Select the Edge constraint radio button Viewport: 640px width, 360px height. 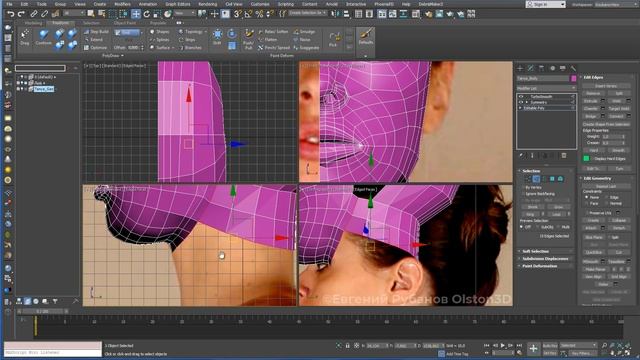click(x=607, y=197)
